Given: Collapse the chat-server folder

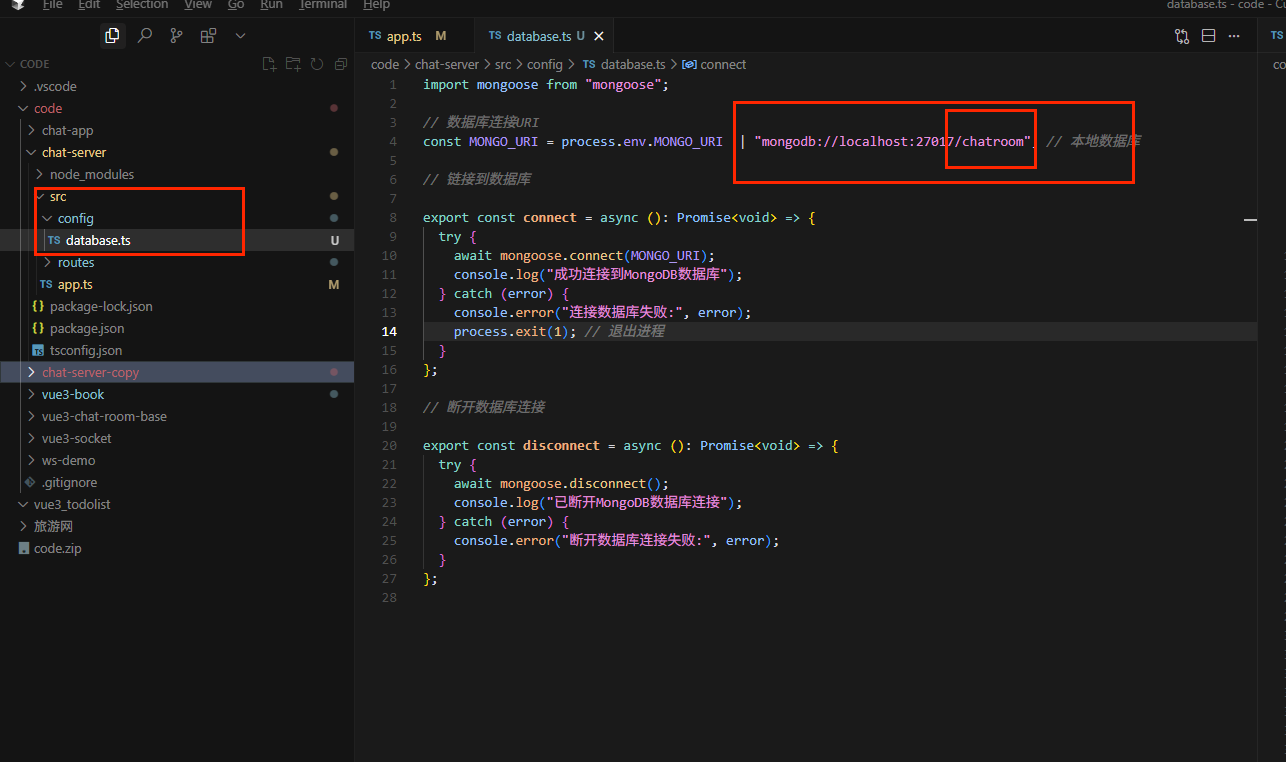Looking at the screenshot, I should click(x=73, y=152).
